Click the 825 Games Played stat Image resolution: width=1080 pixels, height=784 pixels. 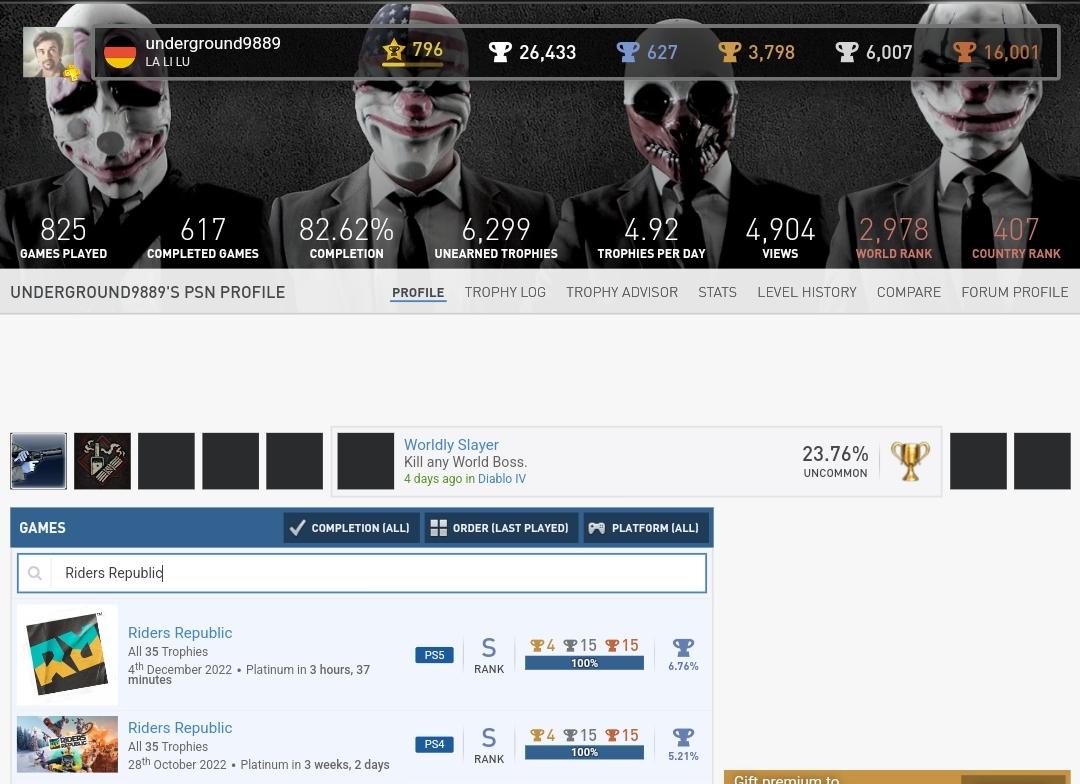63,238
